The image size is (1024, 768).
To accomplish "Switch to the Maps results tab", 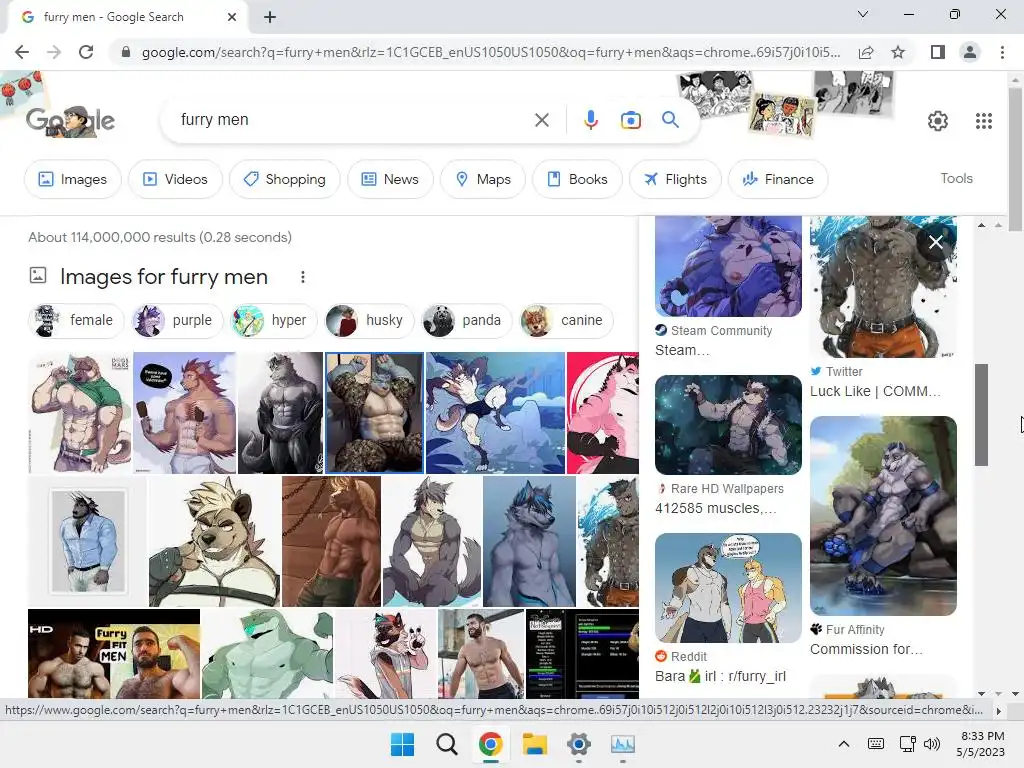I will coord(483,179).
